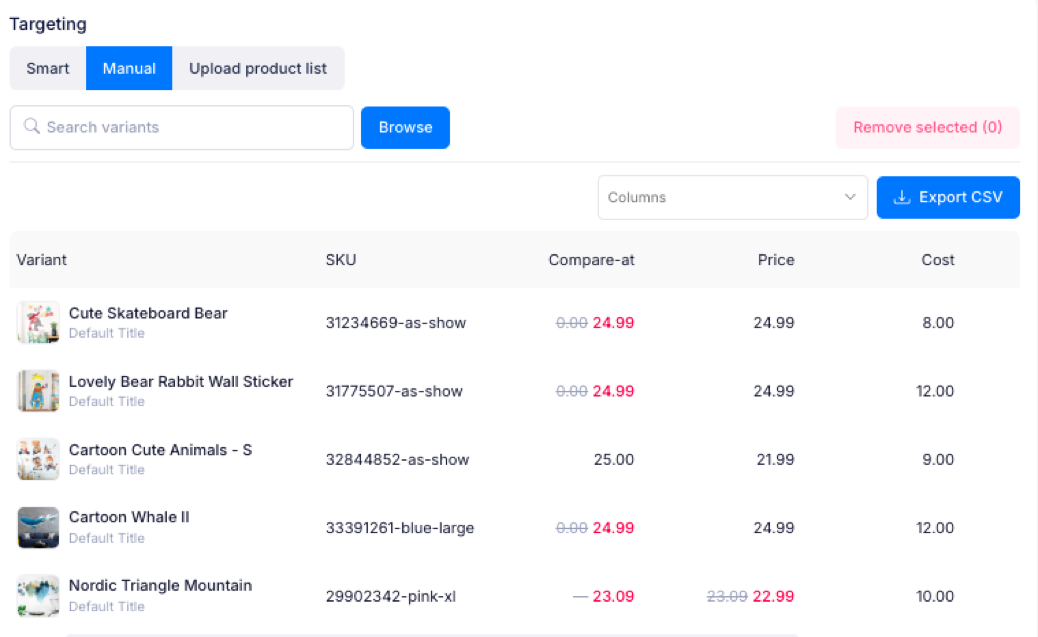Open Cartoon Whale II thumbnail
1038x637 pixels.
tap(38, 528)
